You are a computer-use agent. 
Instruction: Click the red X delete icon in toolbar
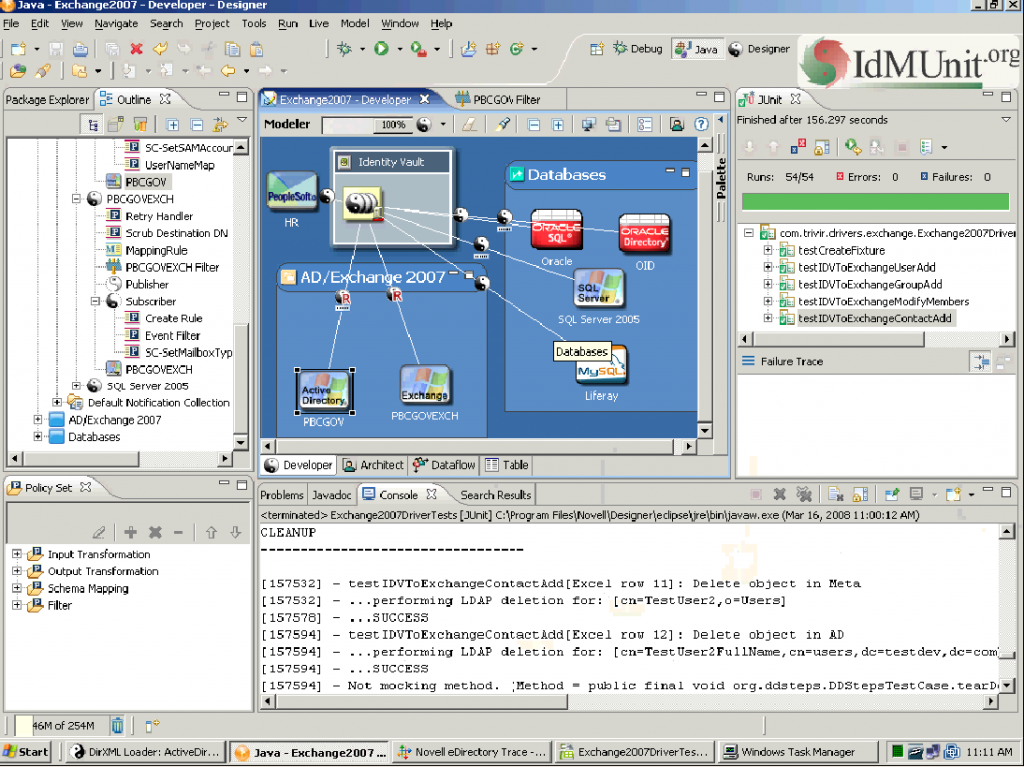click(x=136, y=49)
